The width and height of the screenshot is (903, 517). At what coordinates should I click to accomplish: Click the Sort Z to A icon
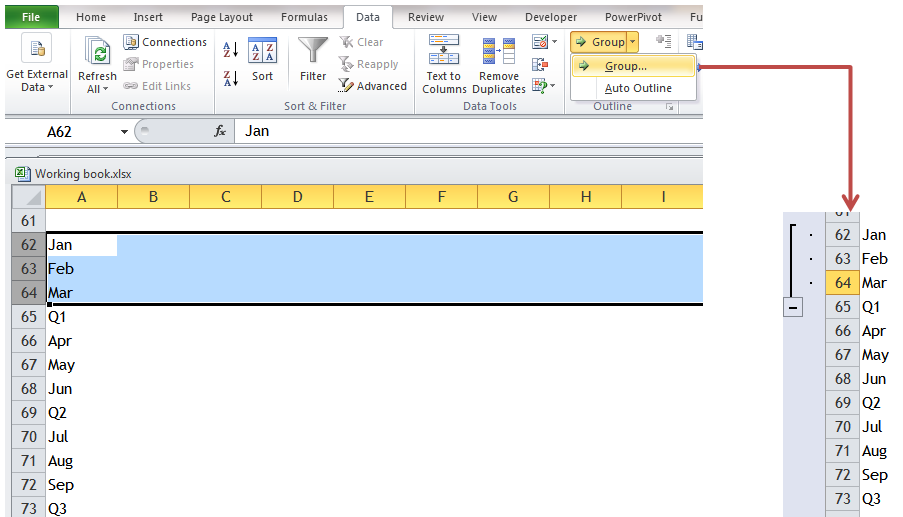230,78
